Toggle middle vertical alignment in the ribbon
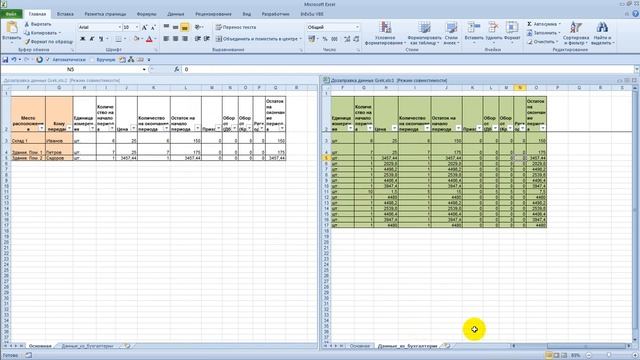The width and height of the screenshot is (640, 360). [176, 27]
